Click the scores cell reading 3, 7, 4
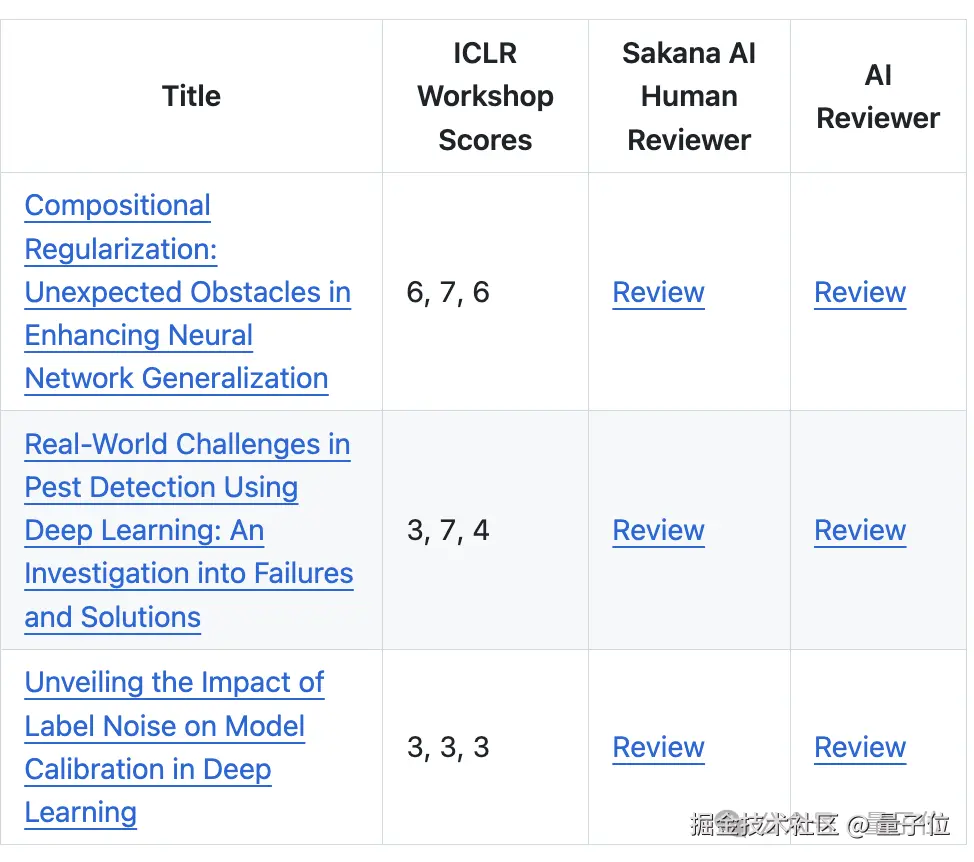This screenshot has width=974, height=862. pyautogui.click(x=448, y=530)
